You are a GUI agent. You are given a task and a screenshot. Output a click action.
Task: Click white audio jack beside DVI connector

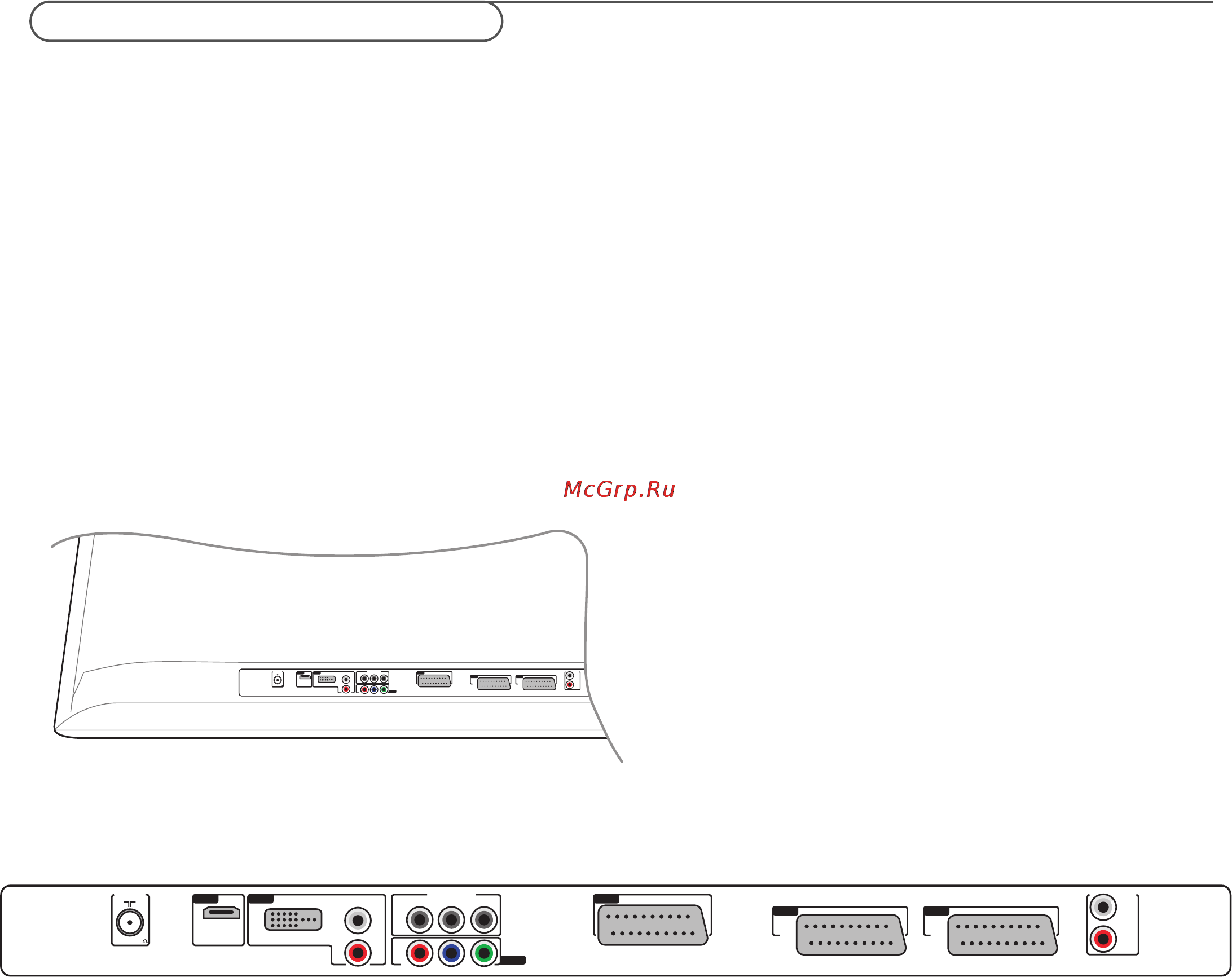tap(358, 921)
